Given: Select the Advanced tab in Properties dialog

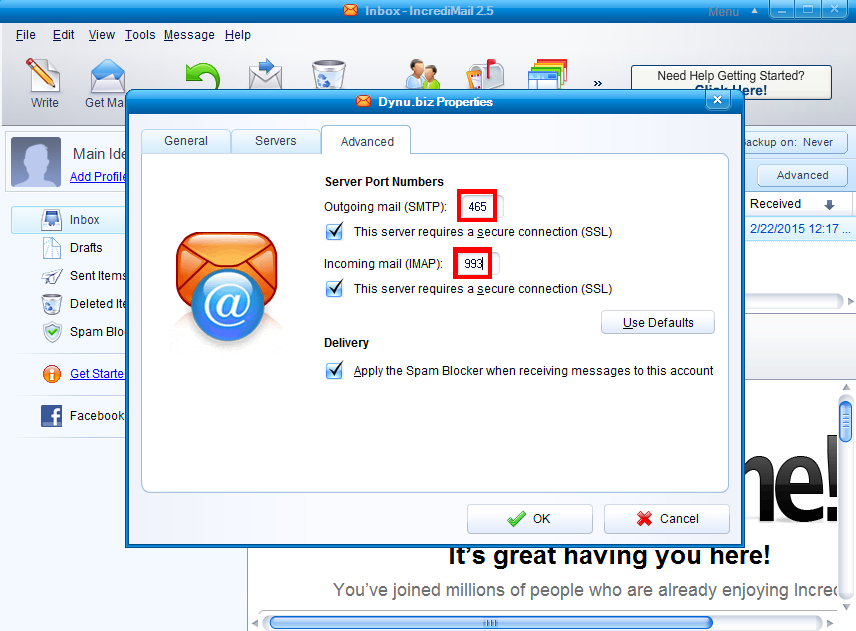Looking at the screenshot, I should pos(366,141).
